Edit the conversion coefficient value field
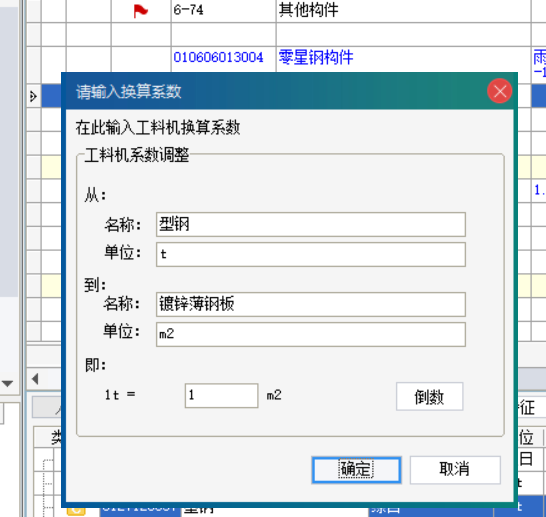Screen dimensions: 546x517 [221, 395]
